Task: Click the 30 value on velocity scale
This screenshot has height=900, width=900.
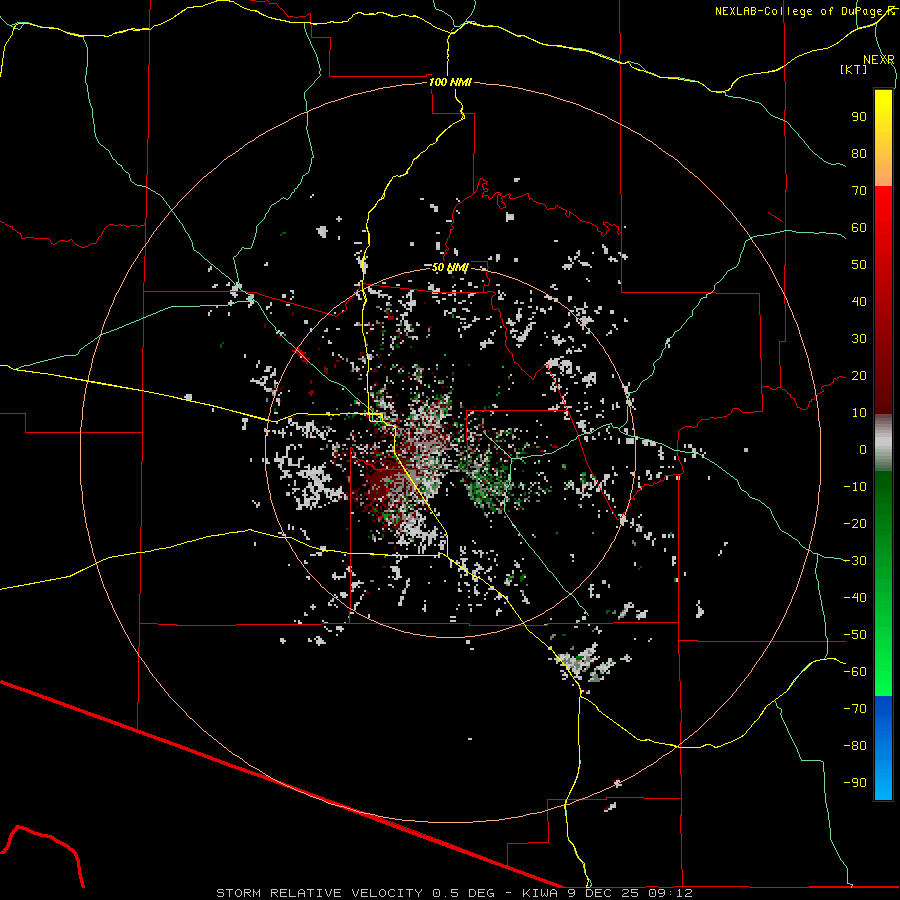Action: point(859,339)
